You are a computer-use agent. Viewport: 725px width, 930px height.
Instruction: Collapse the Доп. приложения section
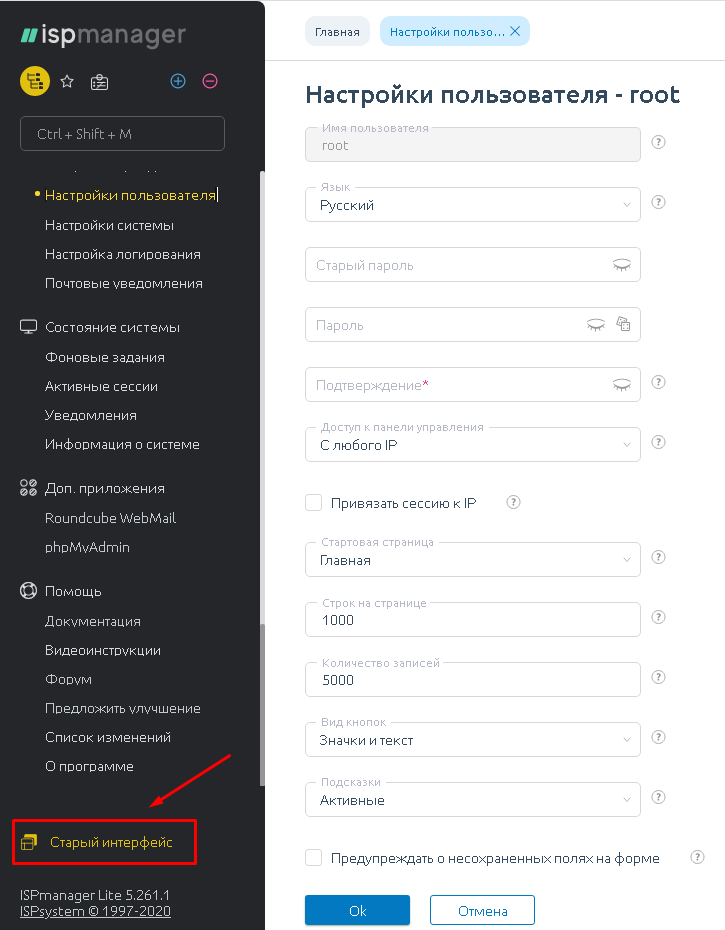[x=104, y=488]
